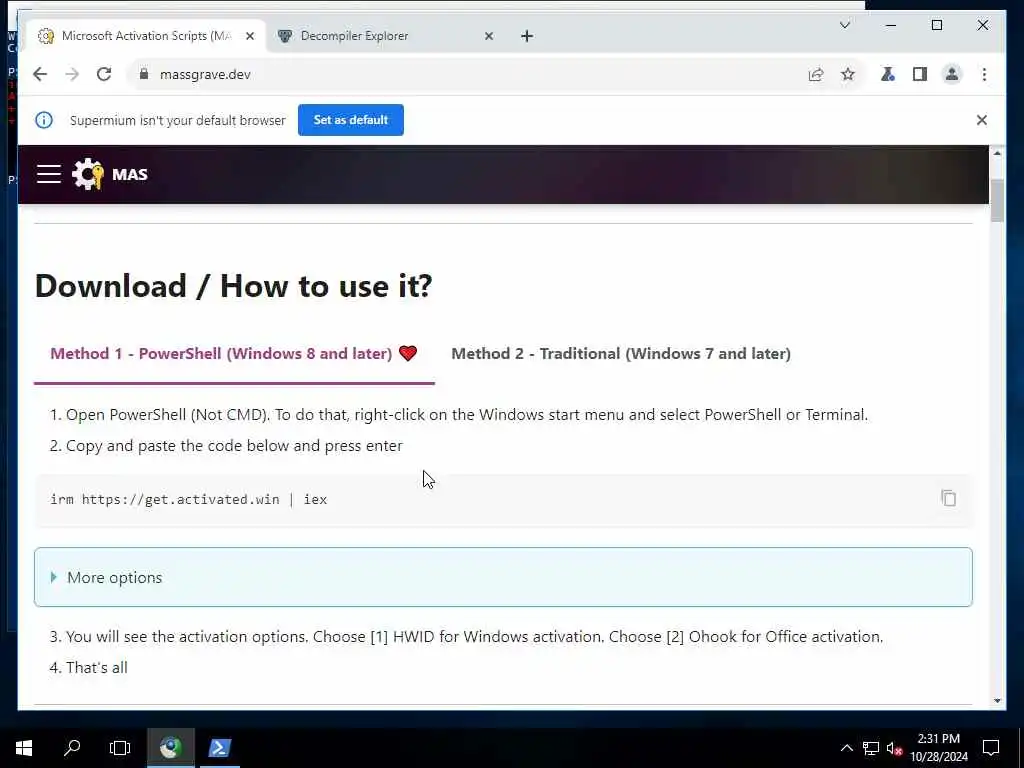Screen dimensions: 1024x768
Task: Open the Windows Start menu
Action: click(x=24, y=748)
